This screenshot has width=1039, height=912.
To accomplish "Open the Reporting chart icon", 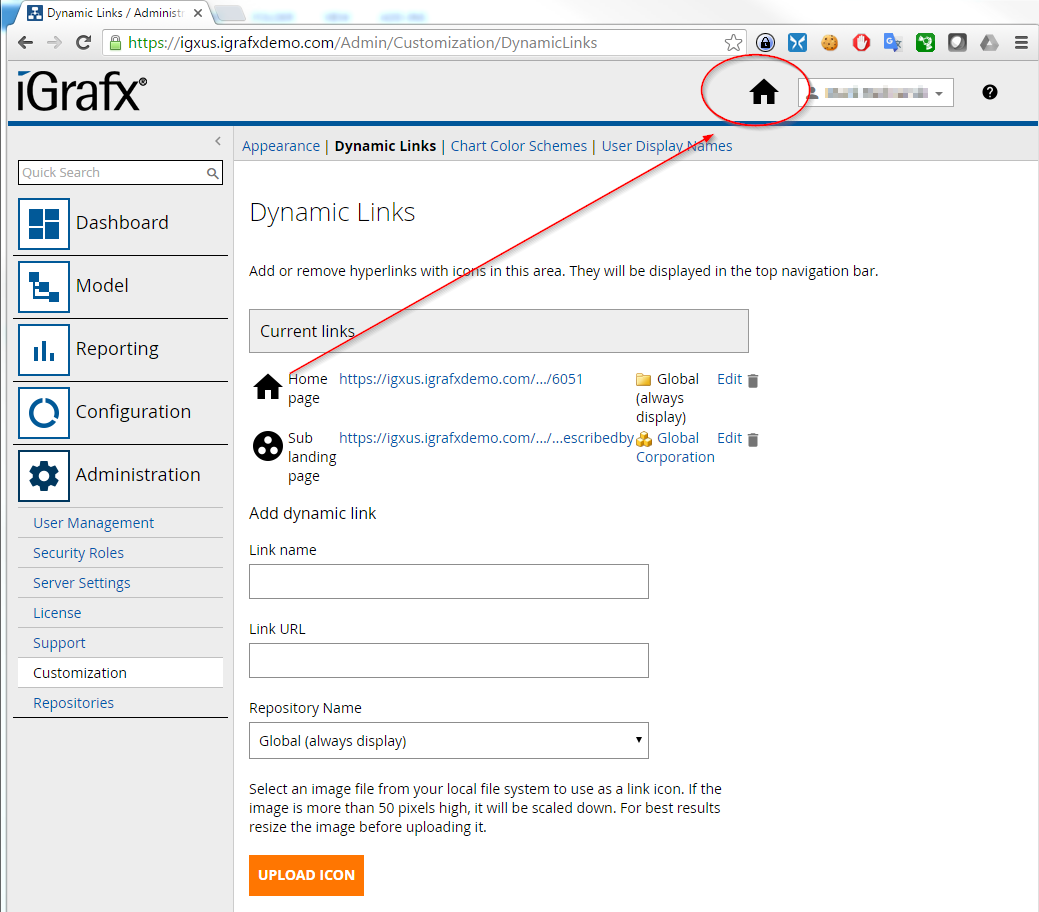I will 44,349.
